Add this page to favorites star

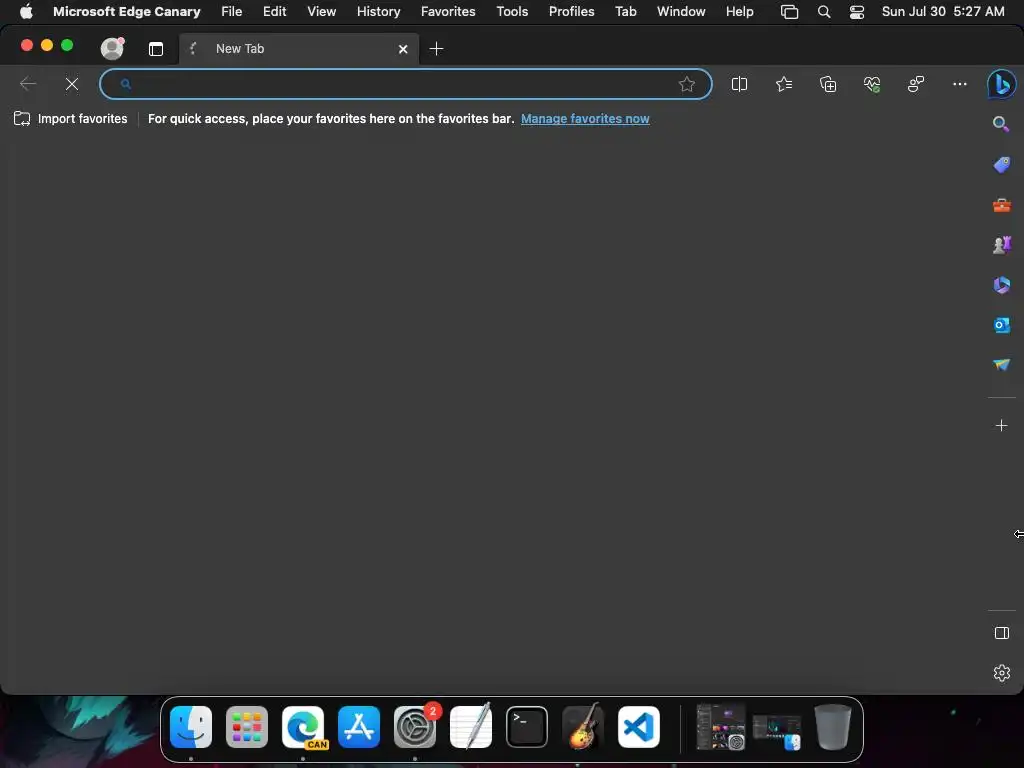point(686,84)
